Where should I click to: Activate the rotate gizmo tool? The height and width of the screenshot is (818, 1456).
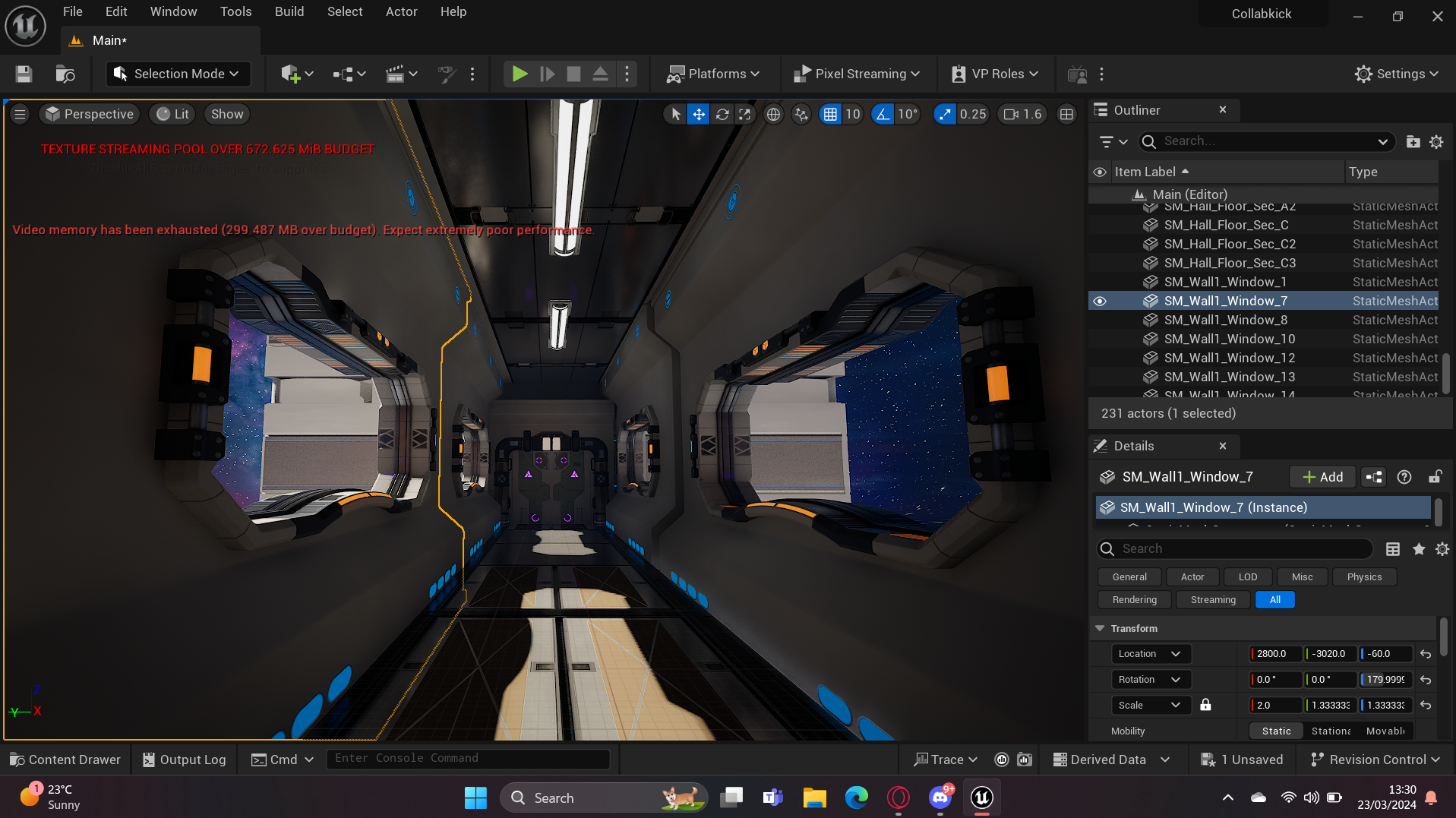(x=722, y=114)
